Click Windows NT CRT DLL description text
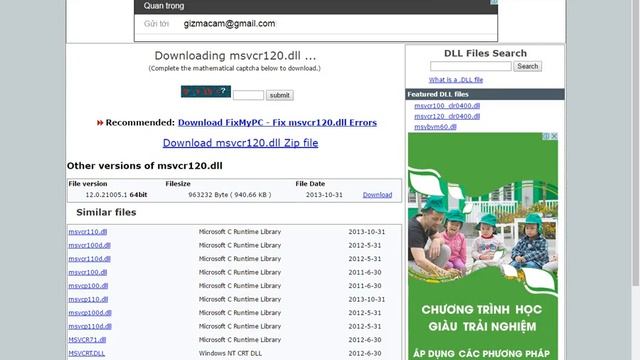This screenshot has width=640, height=360. point(230,353)
